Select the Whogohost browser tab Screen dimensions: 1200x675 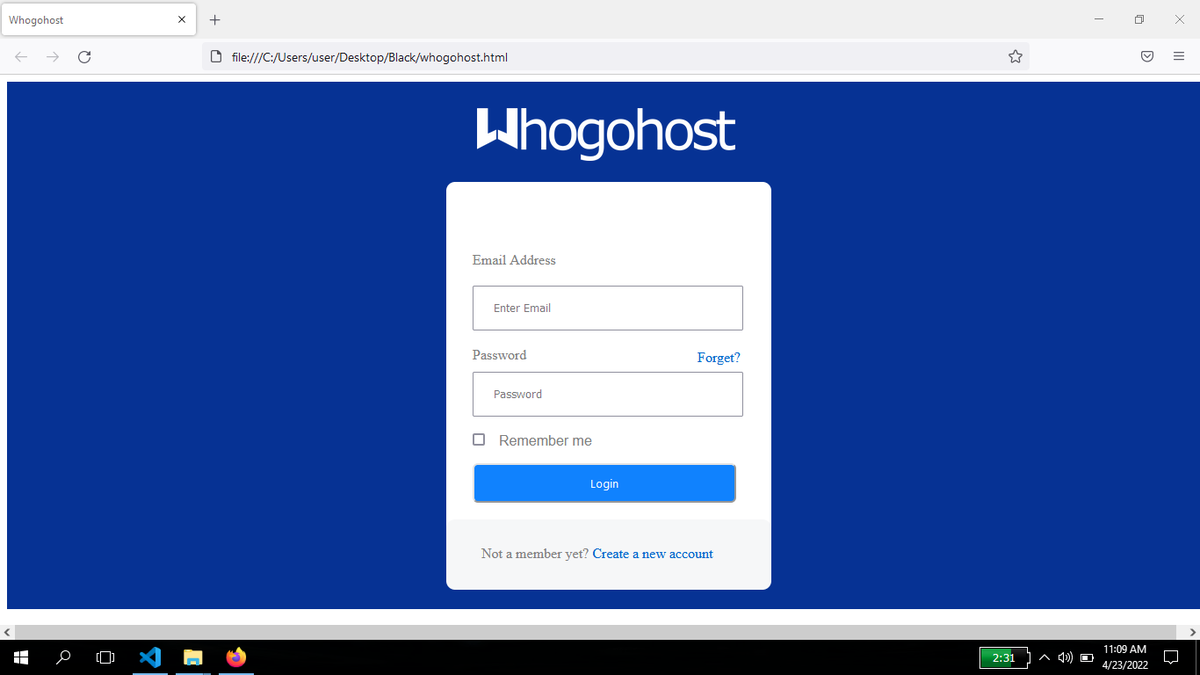coord(98,20)
